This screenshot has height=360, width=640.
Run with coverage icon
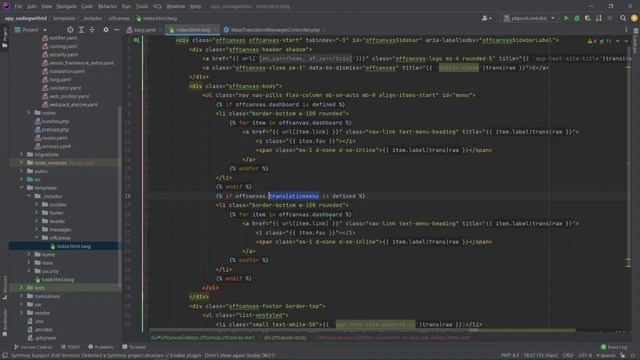click(x=588, y=18)
